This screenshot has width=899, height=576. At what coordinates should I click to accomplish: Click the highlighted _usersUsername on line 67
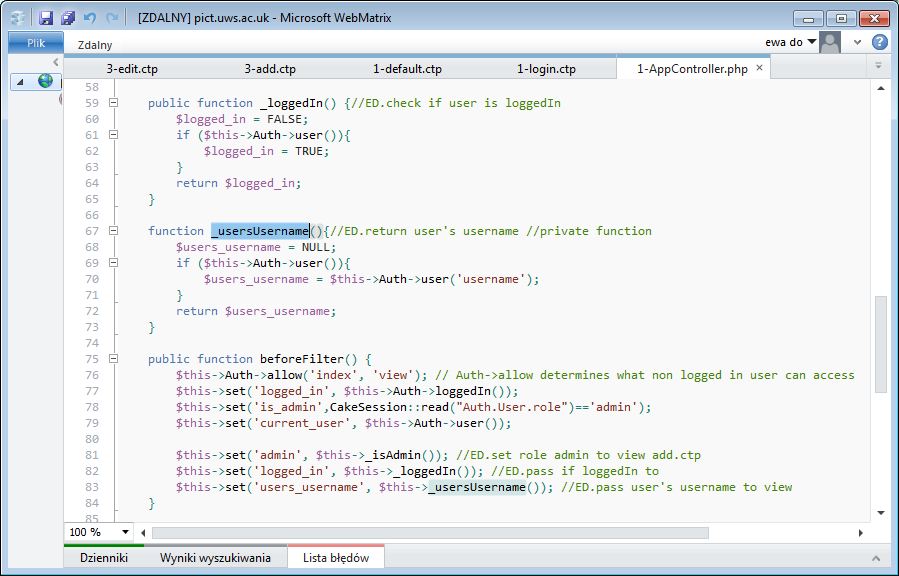(x=260, y=231)
